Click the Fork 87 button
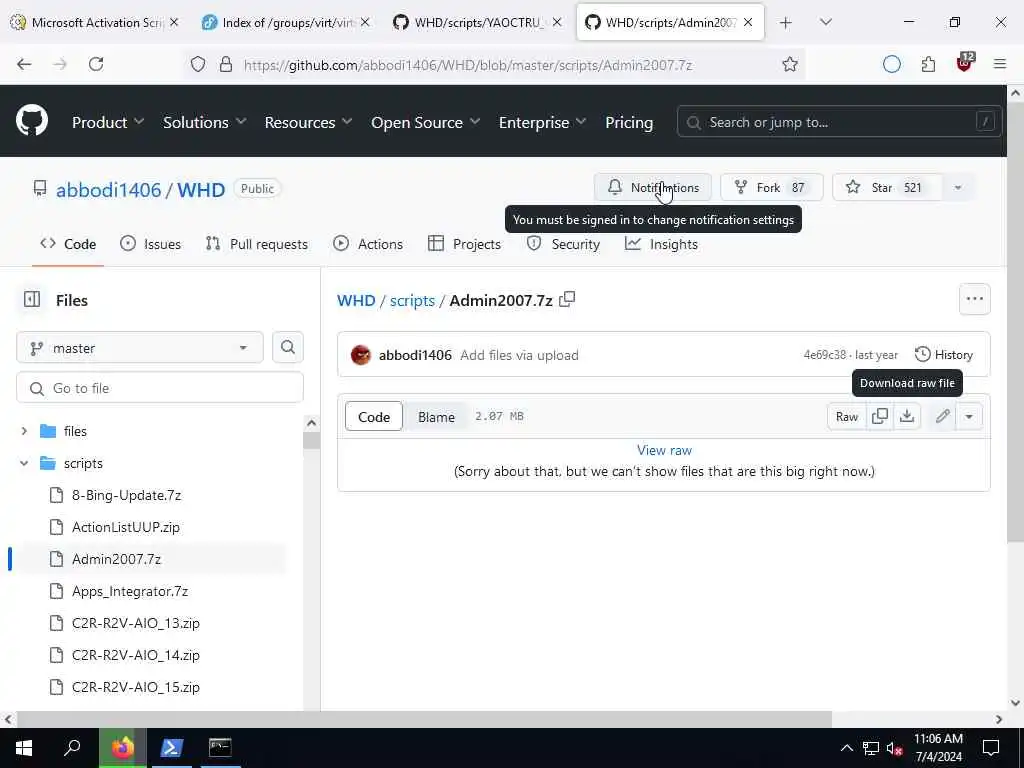The height and width of the screenshot is (768, 1024). pyautogui.click(x=771, y=187)
